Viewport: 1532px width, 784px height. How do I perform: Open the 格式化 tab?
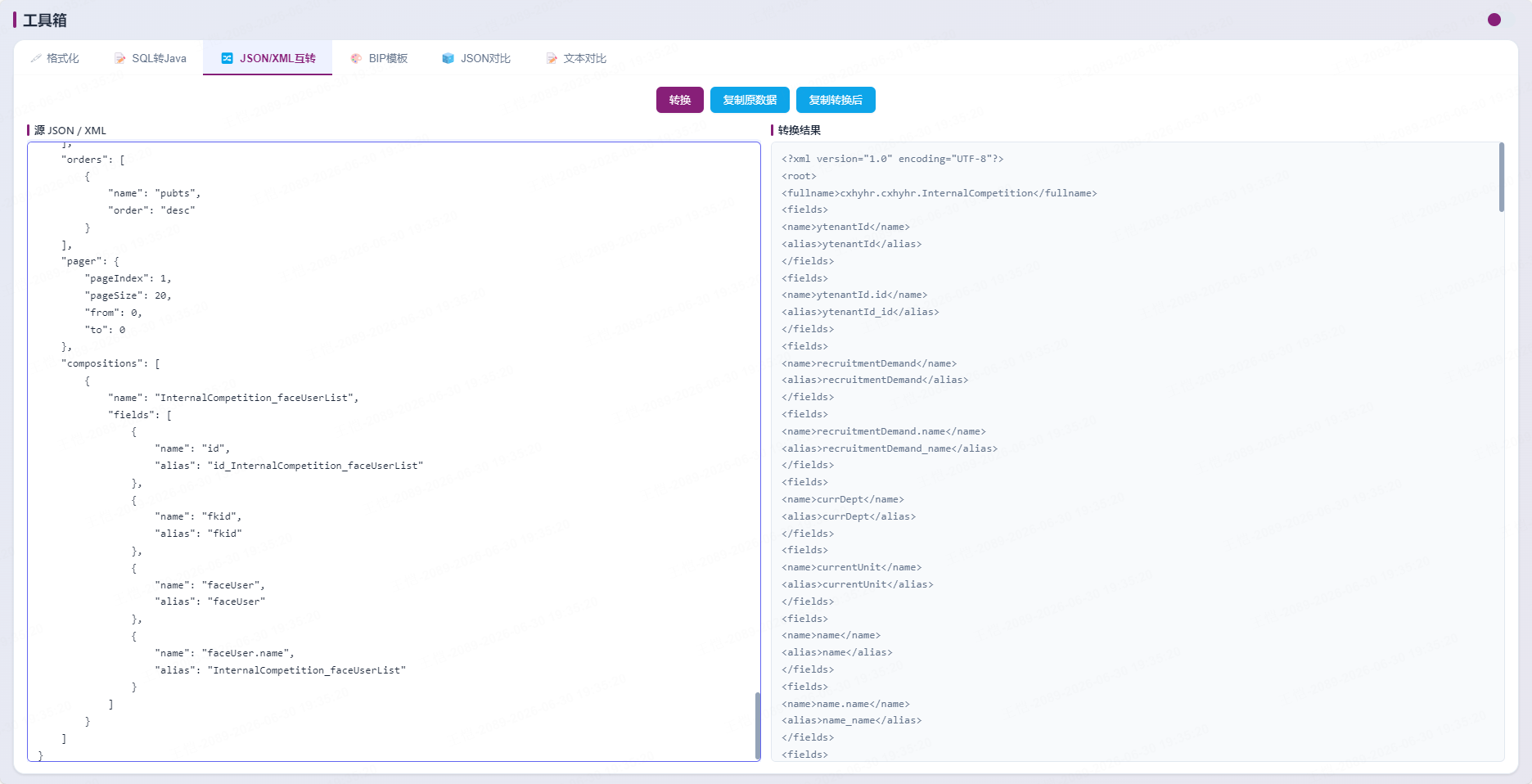click(x=55, y=58)
